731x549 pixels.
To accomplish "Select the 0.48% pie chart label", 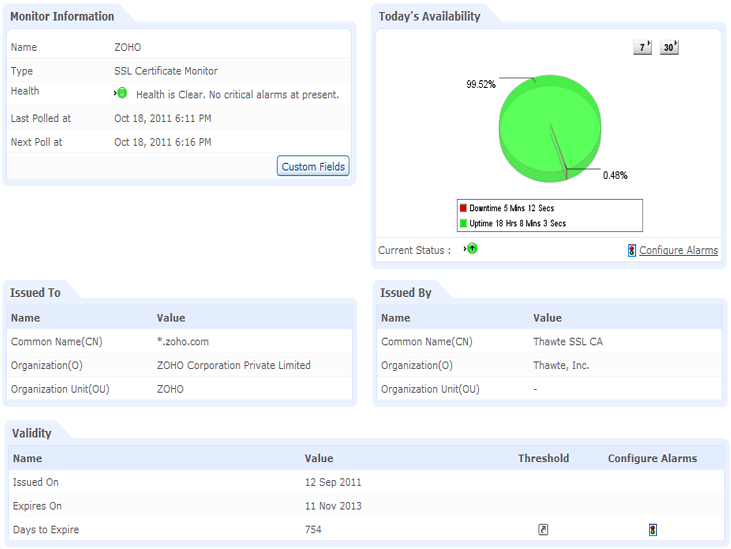I will tap(615, 175).
